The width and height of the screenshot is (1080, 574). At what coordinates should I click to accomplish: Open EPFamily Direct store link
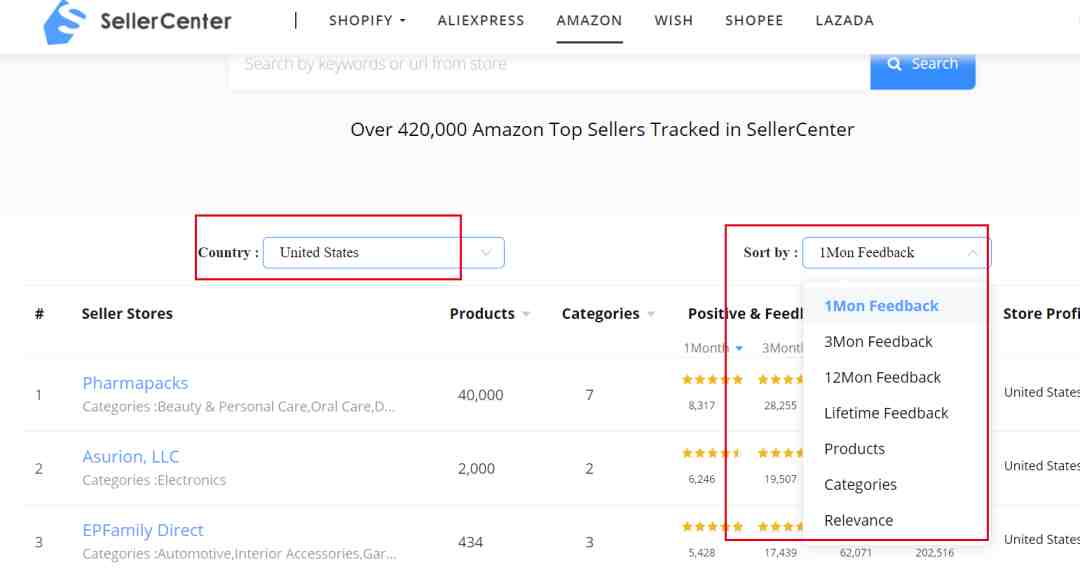pos(143,530)
